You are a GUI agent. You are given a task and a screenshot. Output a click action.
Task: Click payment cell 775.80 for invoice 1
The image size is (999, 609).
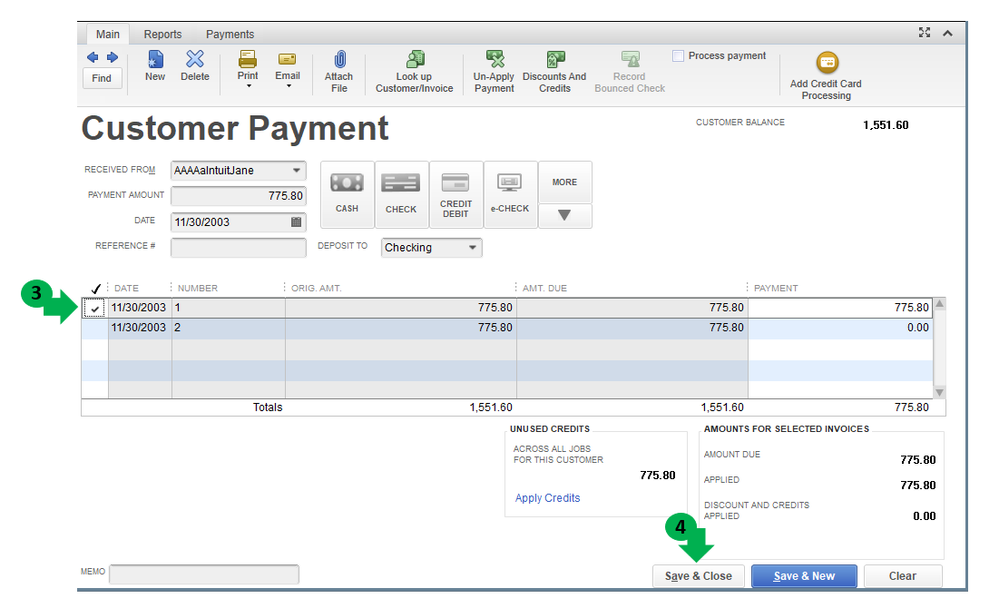click(x=840, y=308)
